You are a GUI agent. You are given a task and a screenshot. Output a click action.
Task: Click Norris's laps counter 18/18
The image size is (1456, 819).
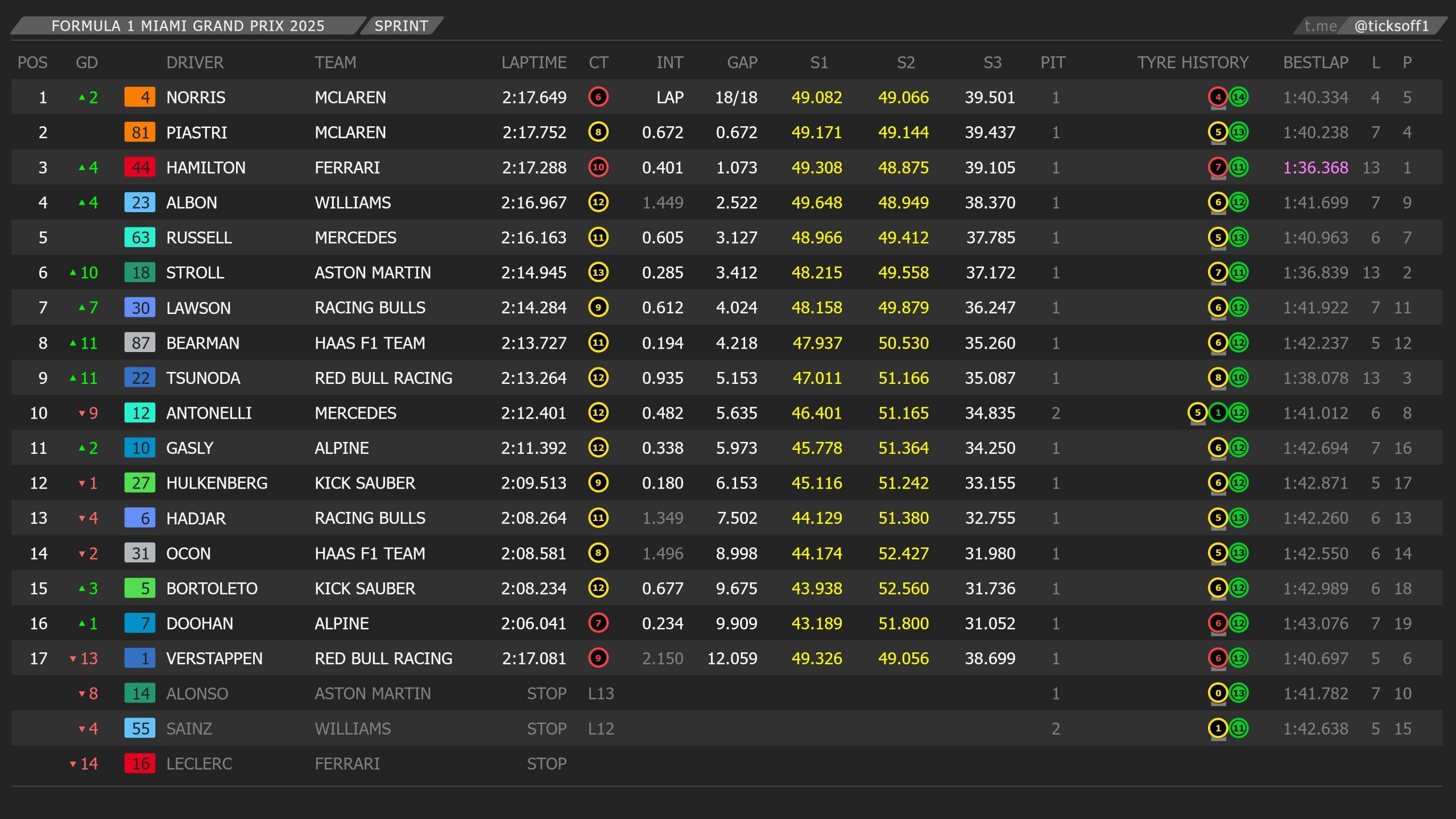coord(736,97)
